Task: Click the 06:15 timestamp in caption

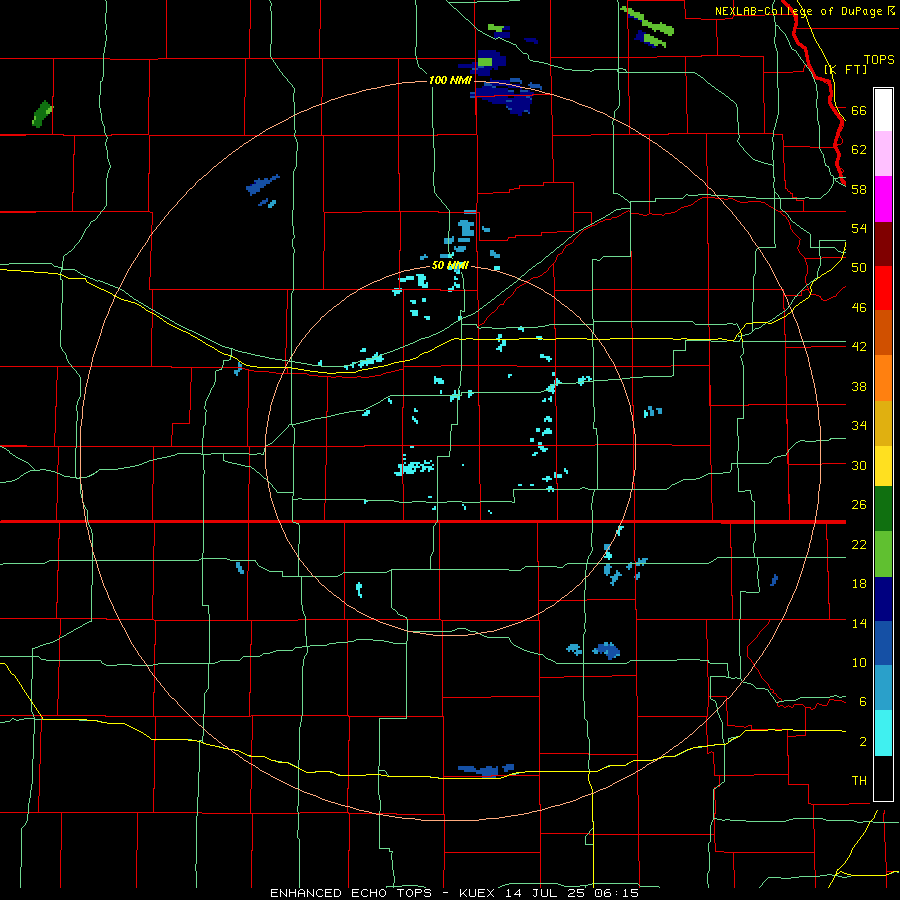Action: click(617, 893)
